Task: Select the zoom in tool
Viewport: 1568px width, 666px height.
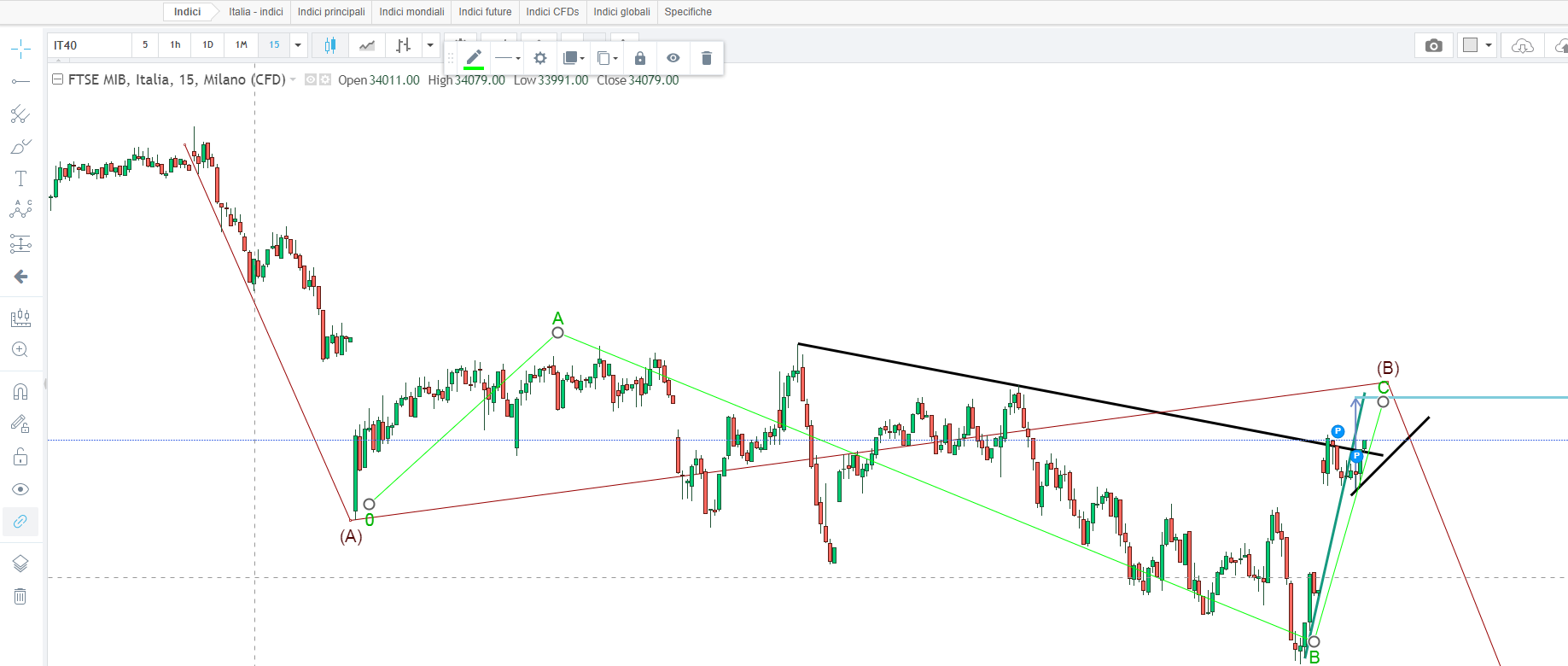Action: point(20,350)
